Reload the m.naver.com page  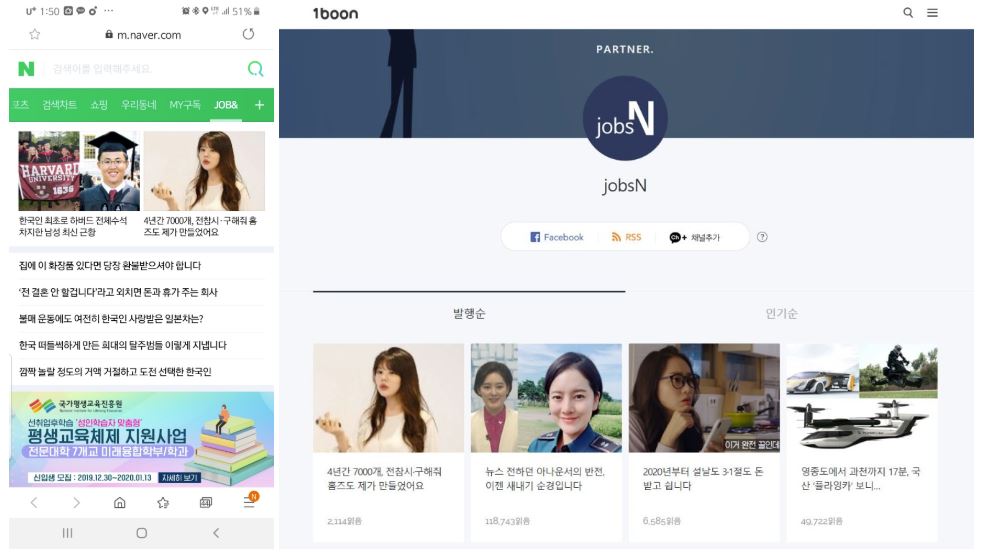pyautogui.click(x=248, y=34)
